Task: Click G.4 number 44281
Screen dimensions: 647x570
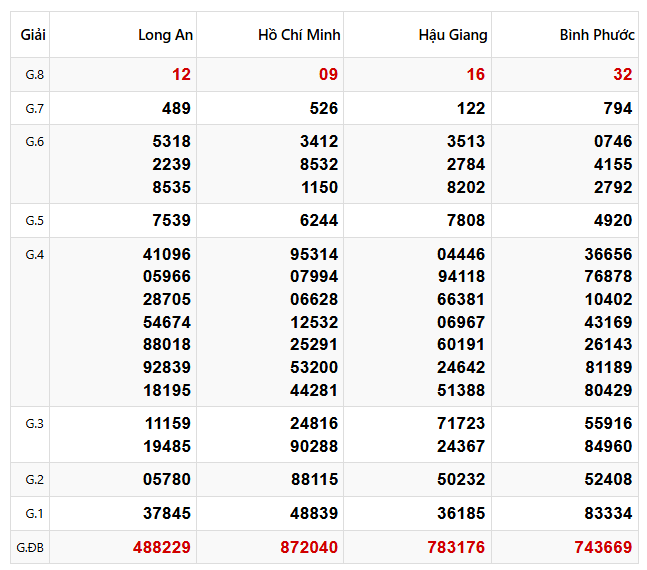Action: click(x=314, y=390)
